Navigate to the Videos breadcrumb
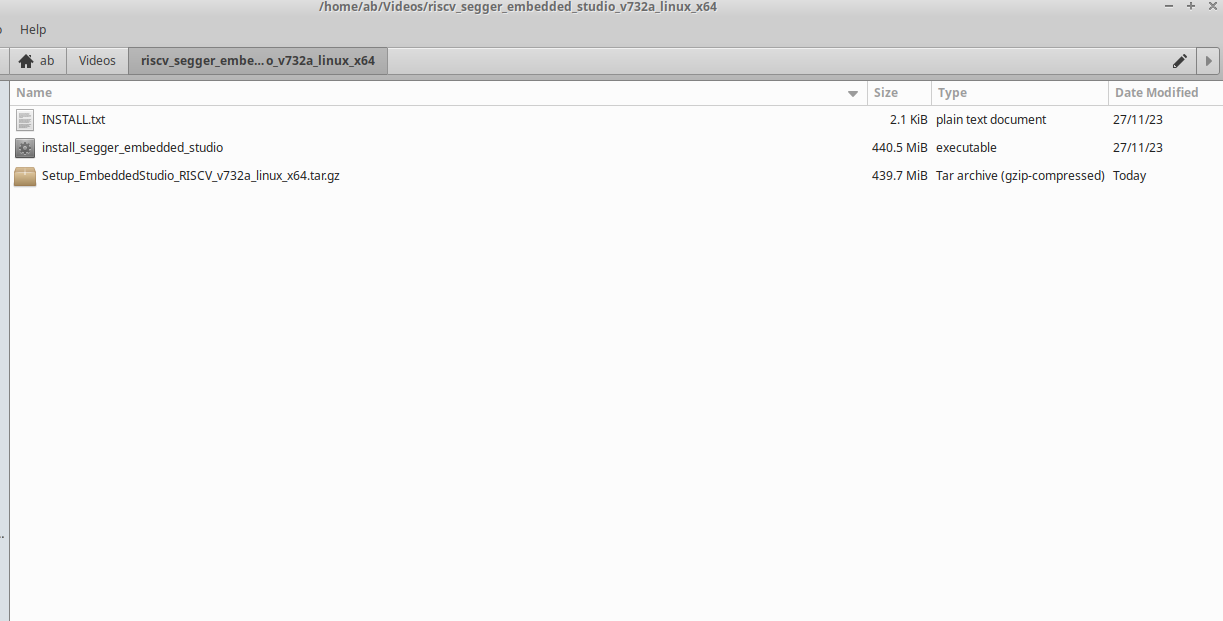Screen dimensions: 1223x621 point(97,60)
